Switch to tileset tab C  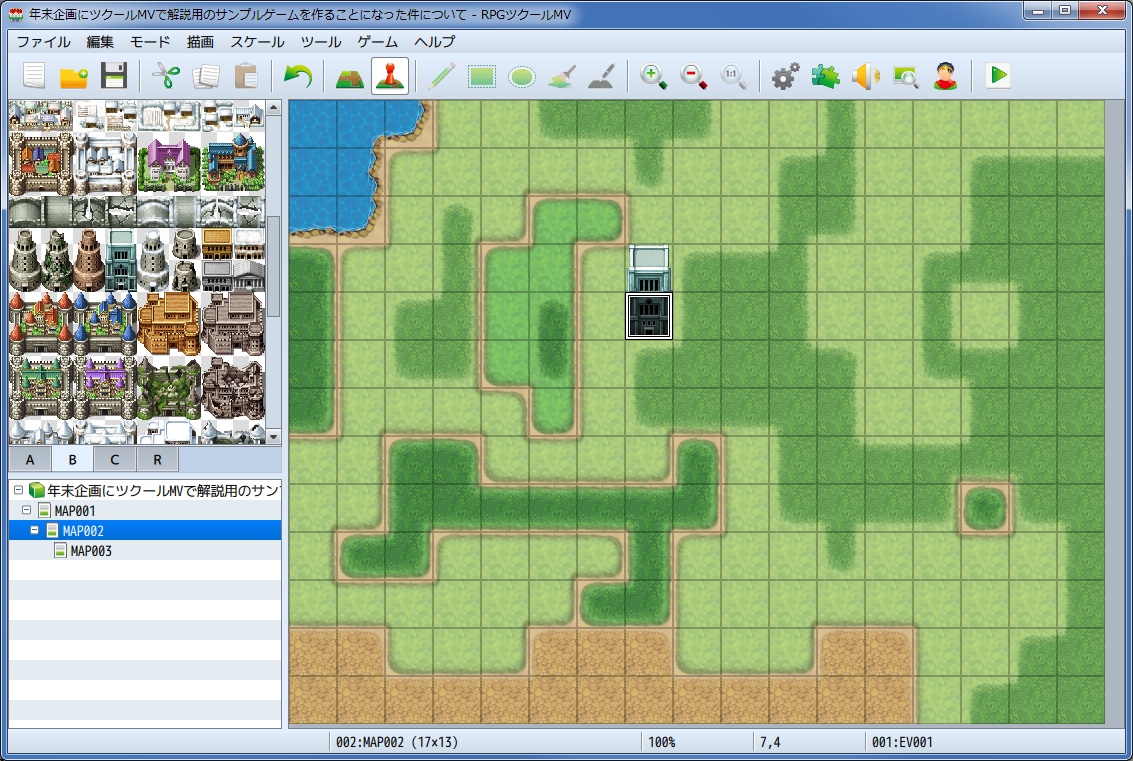coord(114,460)
